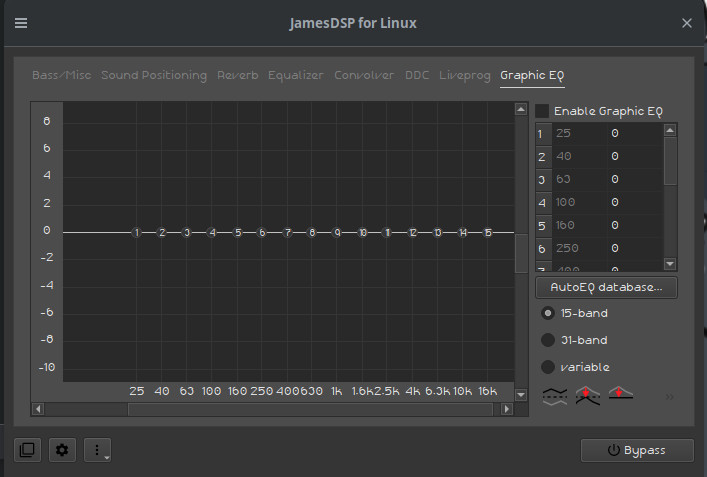Select the gain cell for the 160 Hz band
Screen dimensions: 707x477
tap(634, 225)
